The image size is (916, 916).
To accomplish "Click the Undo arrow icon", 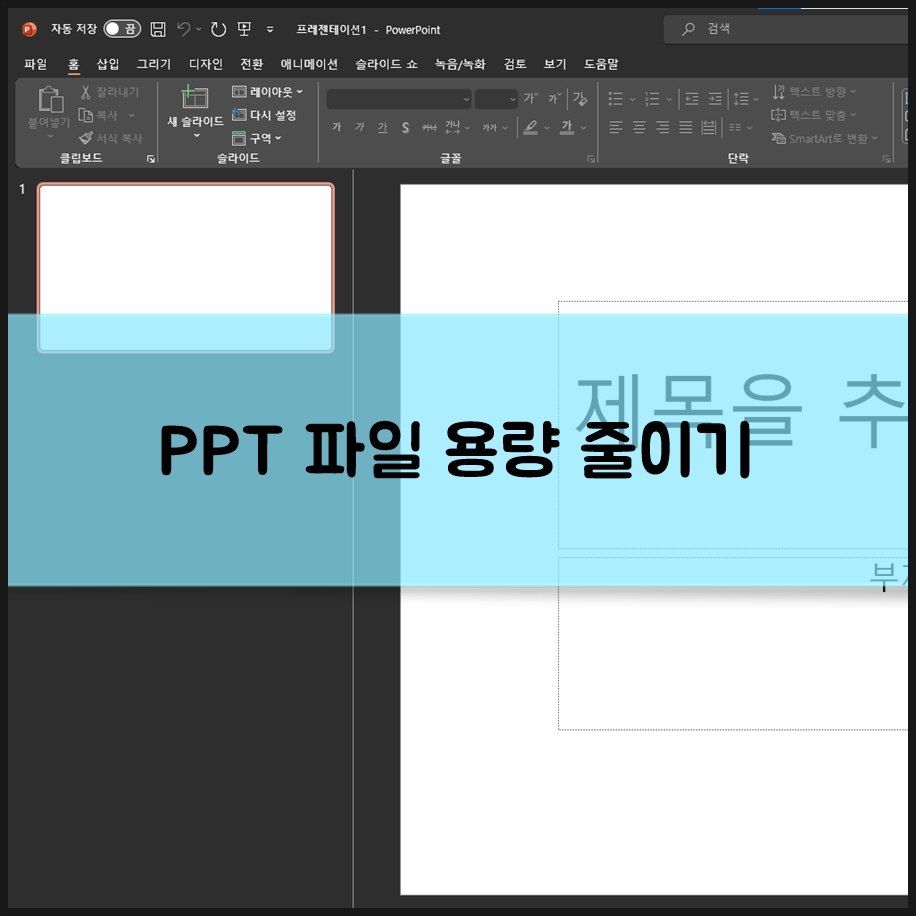I will pos(183,29).
